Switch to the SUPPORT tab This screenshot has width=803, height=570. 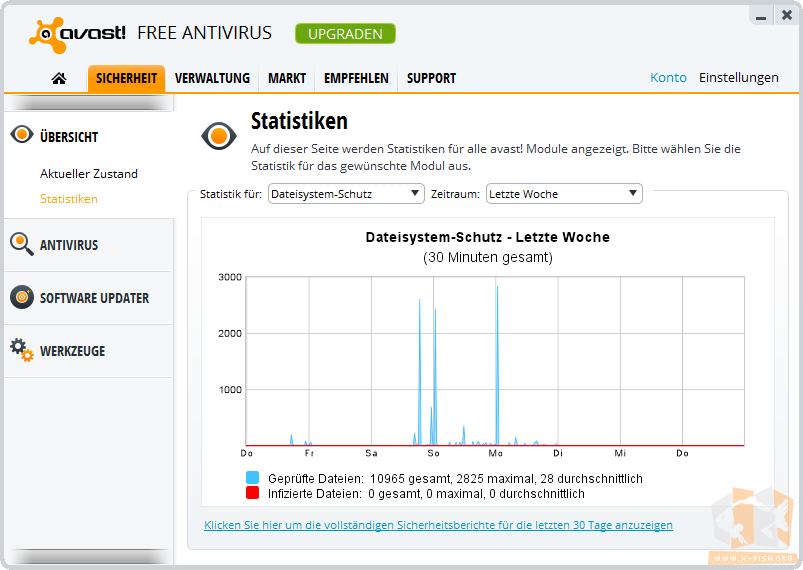[431, 78]
